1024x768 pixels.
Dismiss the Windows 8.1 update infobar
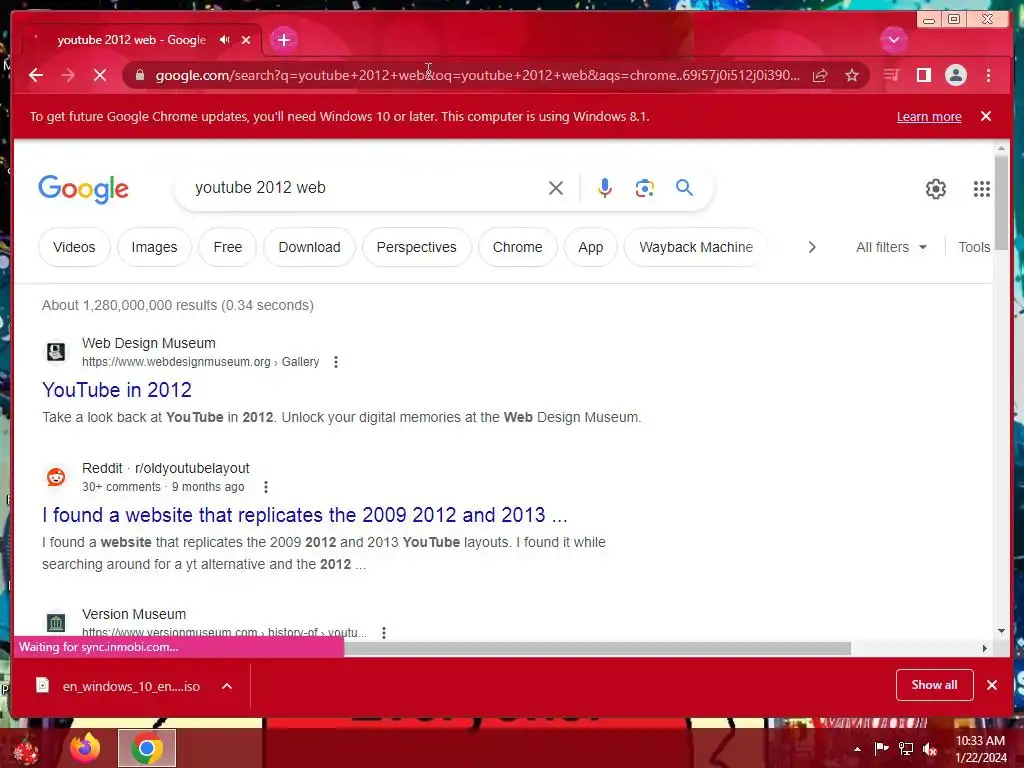(x=986, y=116)
